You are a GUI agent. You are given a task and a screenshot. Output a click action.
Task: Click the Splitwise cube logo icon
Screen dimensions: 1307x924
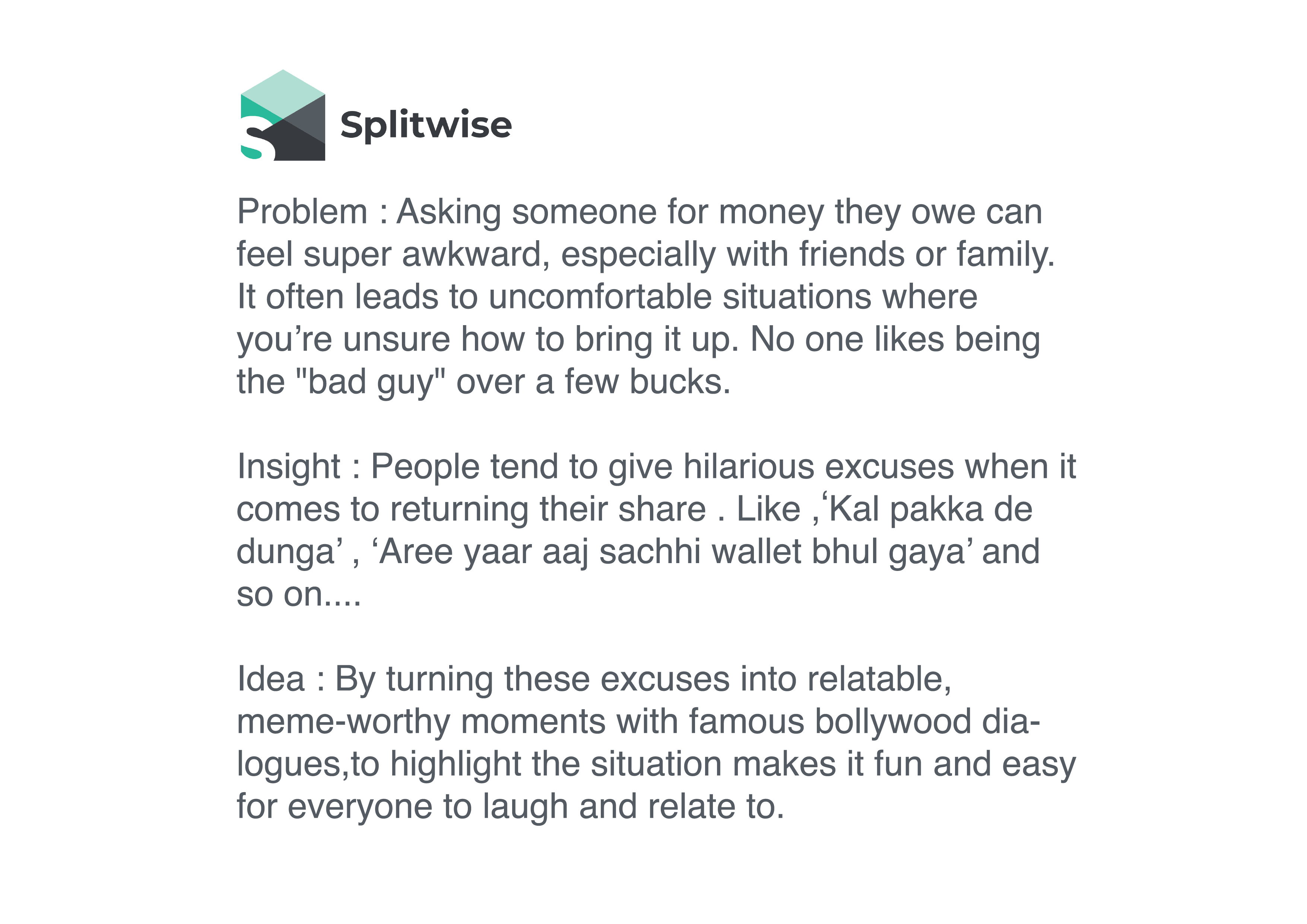(283, 115)
